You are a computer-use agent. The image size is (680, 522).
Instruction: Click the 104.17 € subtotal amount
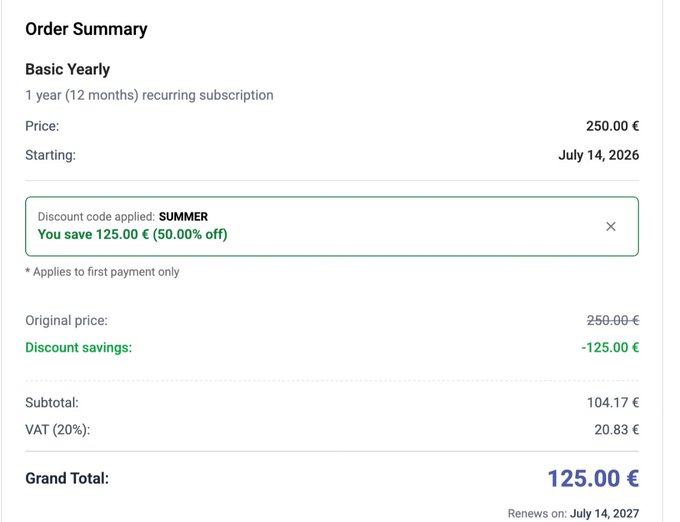click(x=613, y=402)
